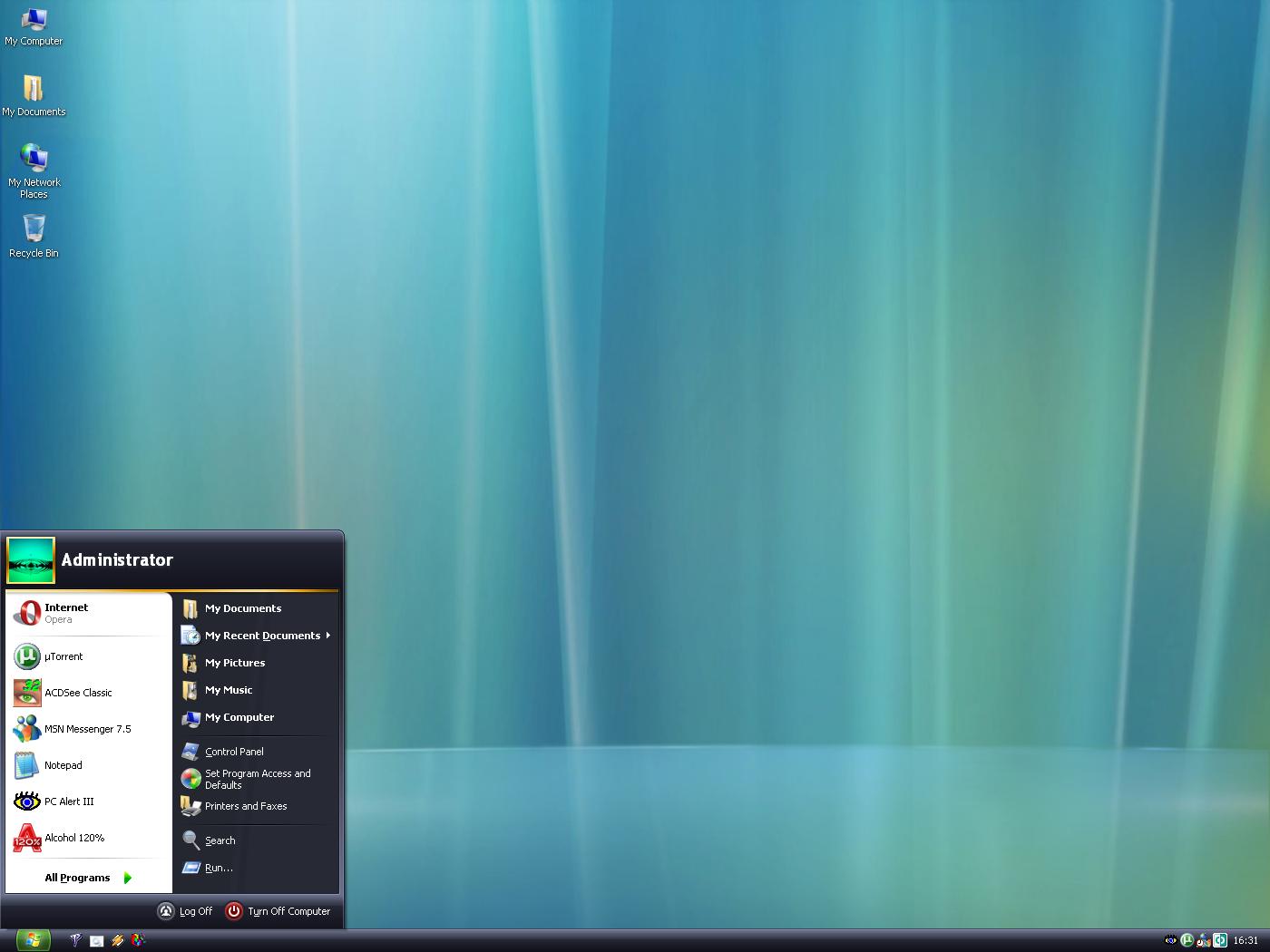Open ACDSee Classic in the Start menu
This screenshot has width=1270, height=952.
click(88, 693)
